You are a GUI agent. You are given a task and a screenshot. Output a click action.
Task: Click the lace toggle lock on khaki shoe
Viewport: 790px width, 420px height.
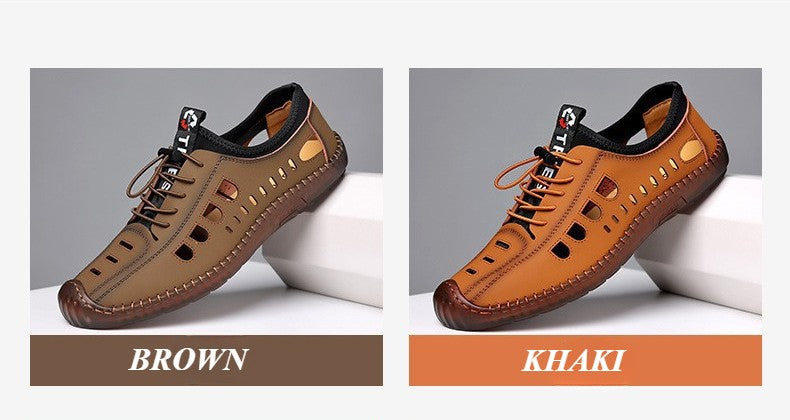tap(544, 152)
